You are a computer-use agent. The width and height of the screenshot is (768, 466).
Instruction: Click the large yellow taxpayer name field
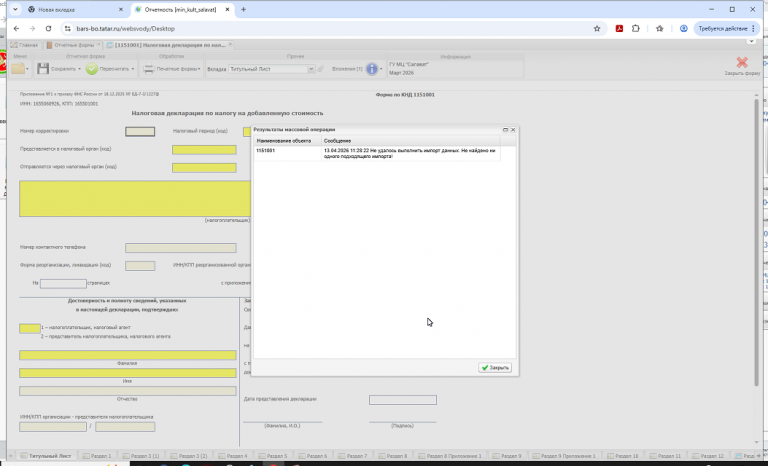[x=135, y=198]
